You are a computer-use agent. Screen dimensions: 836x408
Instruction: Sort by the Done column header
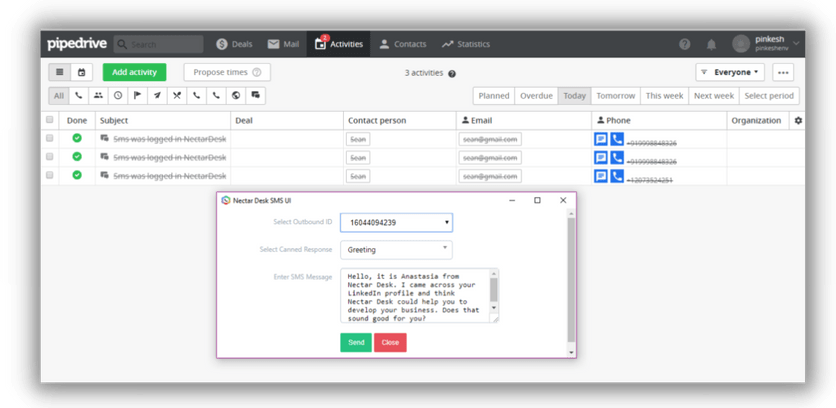pyautogui.click(x=77, y=121)
